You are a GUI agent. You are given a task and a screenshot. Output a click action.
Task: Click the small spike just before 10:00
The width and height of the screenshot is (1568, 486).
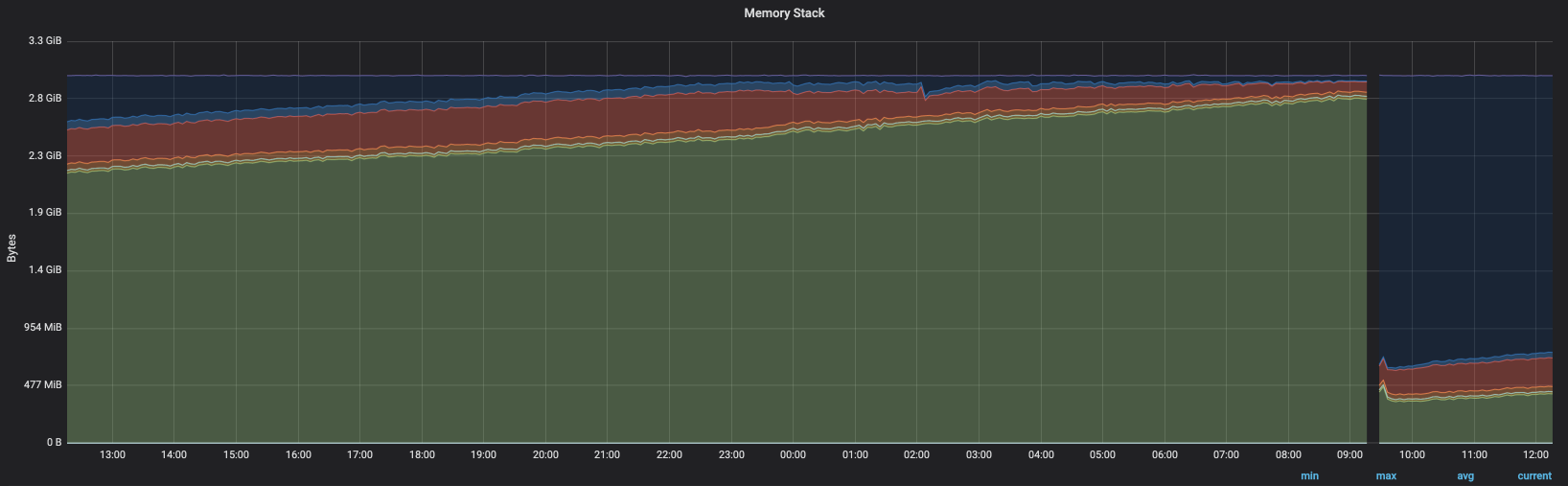pos(1382,361)
